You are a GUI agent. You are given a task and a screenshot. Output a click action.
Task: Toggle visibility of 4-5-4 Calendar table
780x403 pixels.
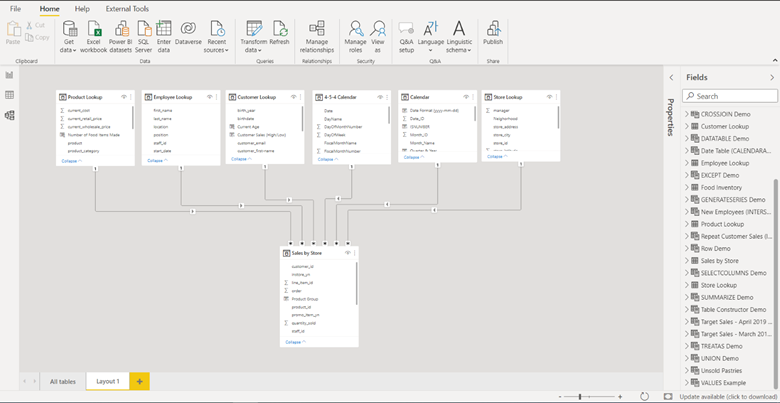(x=380, y=97)
